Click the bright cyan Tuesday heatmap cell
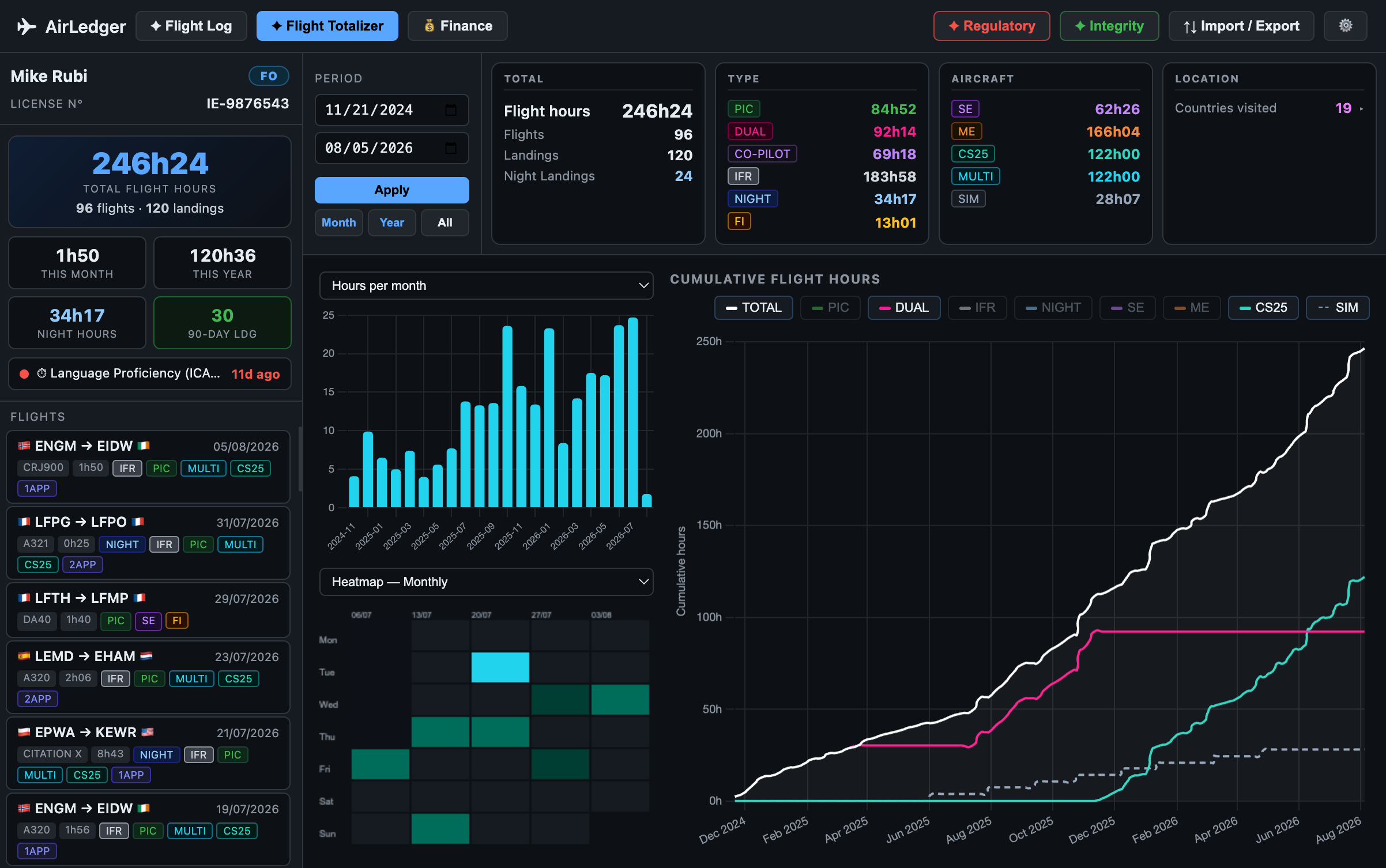The image size is (1386, 868). tap(500, 667)
